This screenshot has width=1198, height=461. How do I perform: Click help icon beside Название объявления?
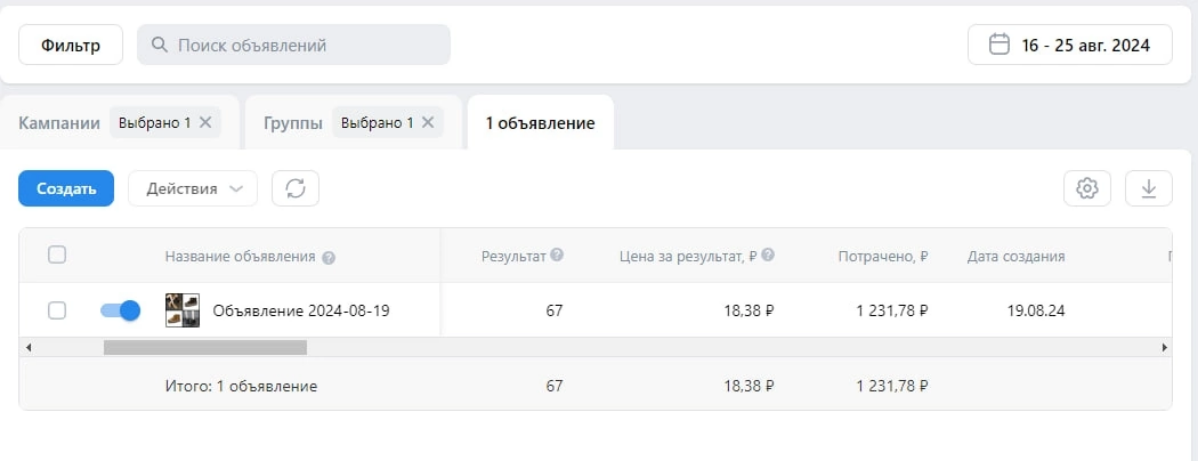click(x=329, y=258)
